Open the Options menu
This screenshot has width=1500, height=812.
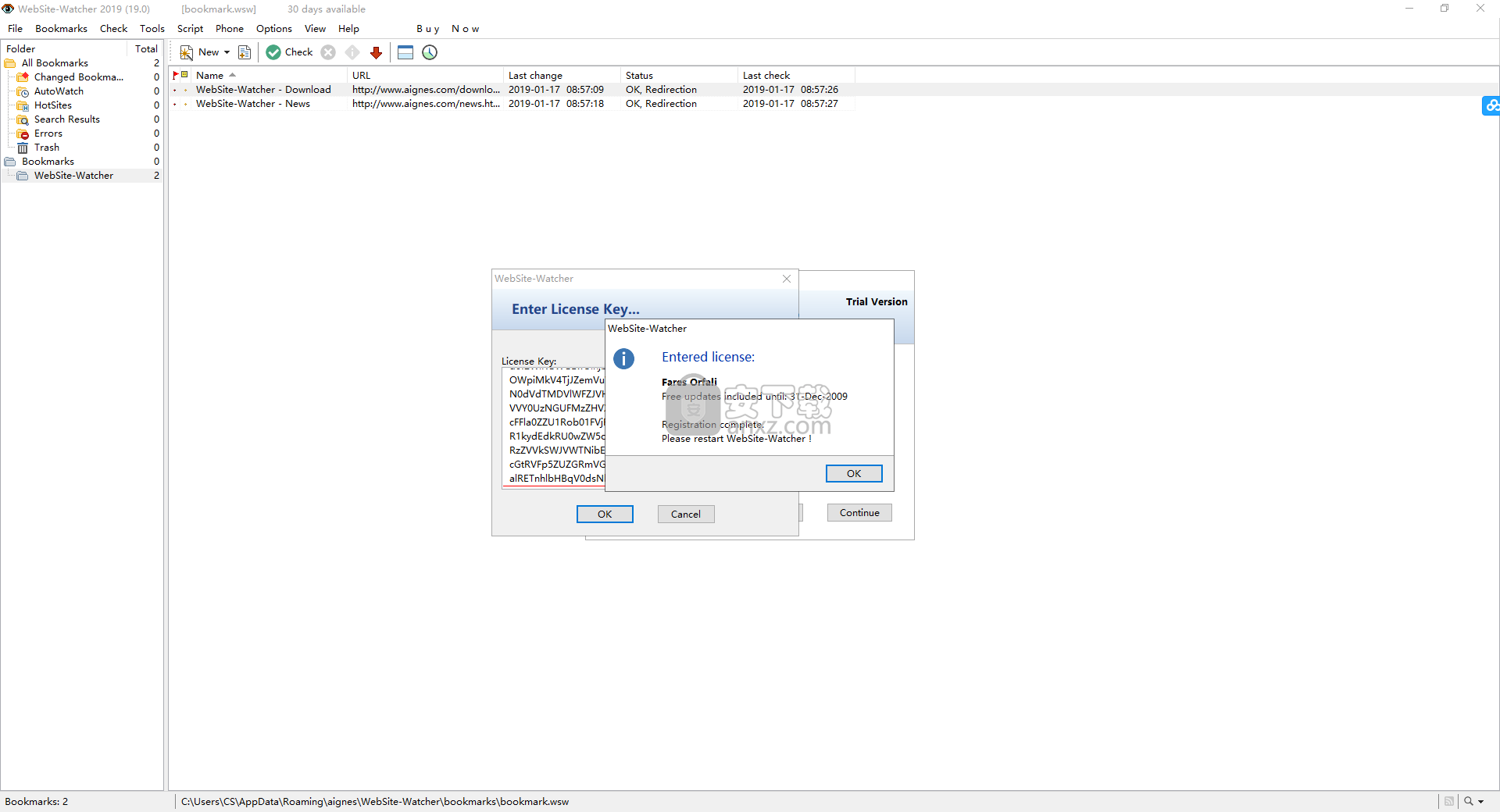(274, 29)
